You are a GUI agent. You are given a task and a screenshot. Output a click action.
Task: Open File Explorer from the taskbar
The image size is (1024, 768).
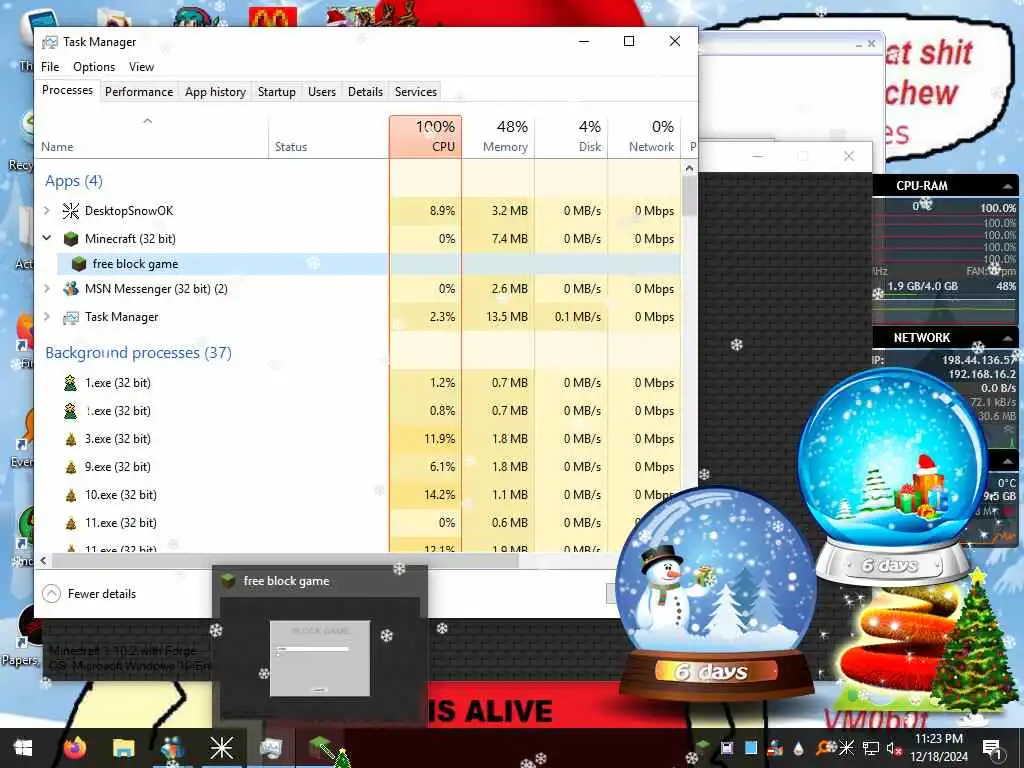pos(123,748)
